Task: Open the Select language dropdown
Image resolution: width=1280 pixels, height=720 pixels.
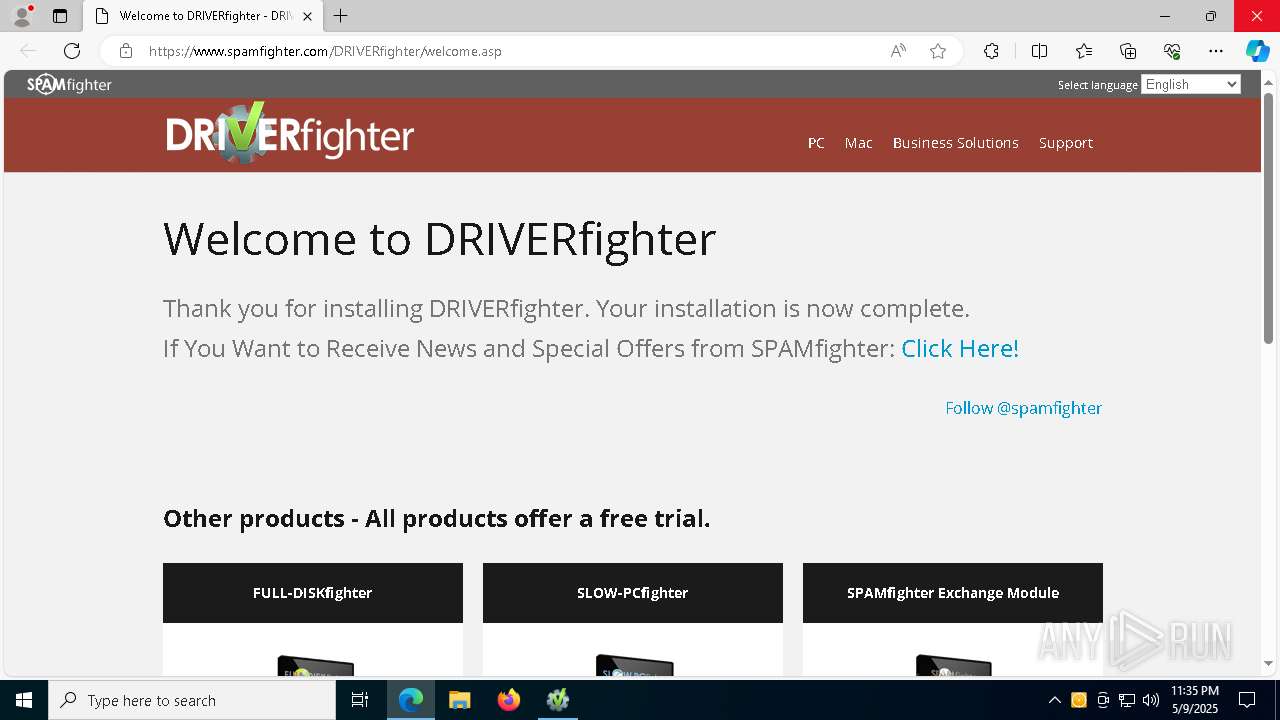Action: tap(1191, 84)
